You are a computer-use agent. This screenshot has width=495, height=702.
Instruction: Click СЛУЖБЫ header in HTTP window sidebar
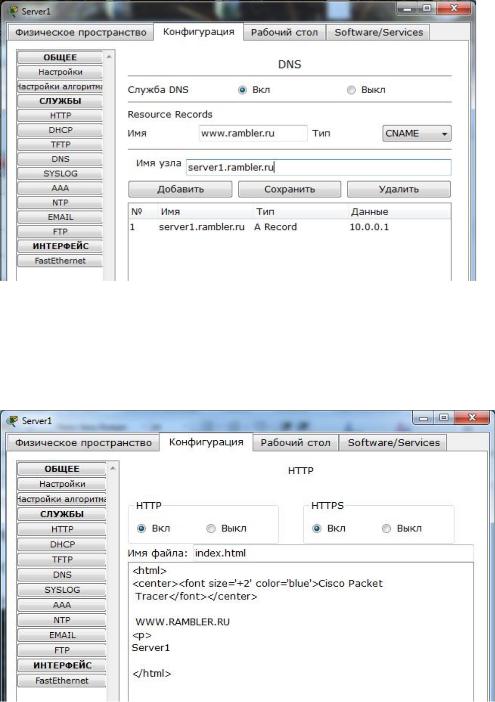point(62,514)
